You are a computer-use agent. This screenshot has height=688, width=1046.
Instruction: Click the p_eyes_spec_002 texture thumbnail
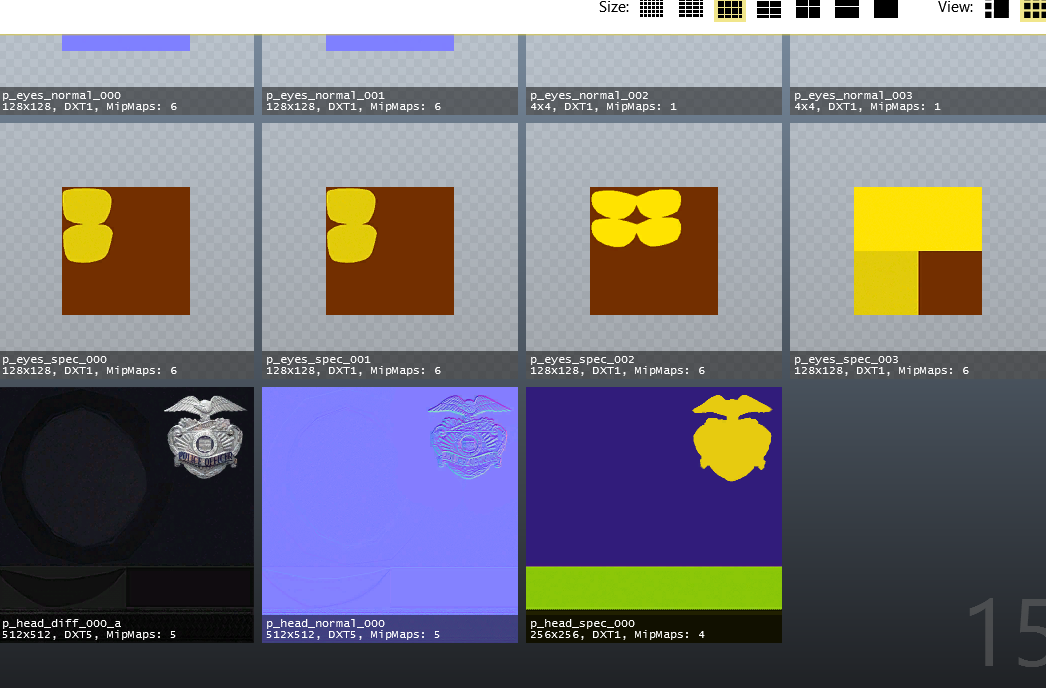tap(654, 251)
